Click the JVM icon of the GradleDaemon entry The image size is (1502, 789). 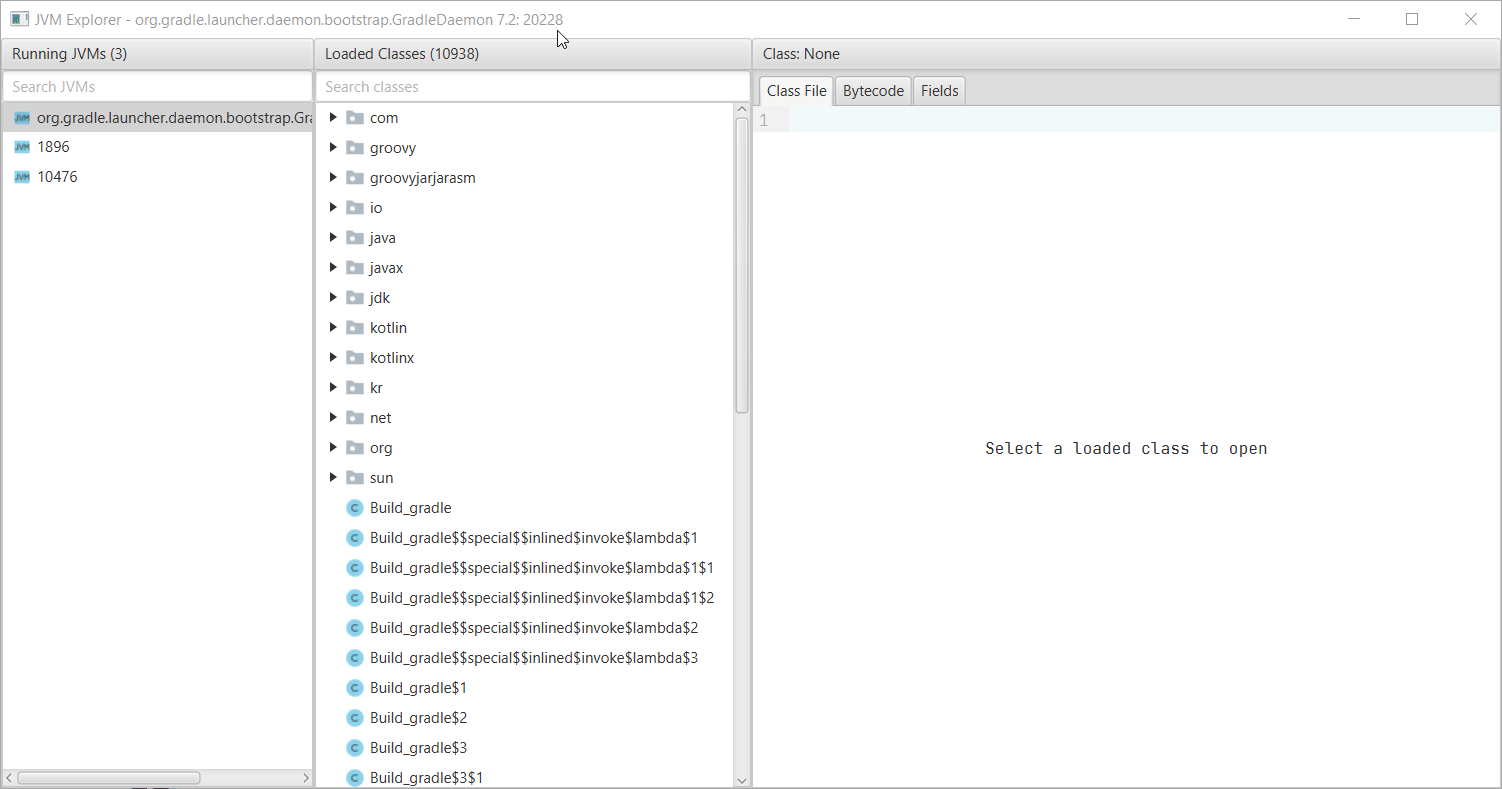[22, 118]
